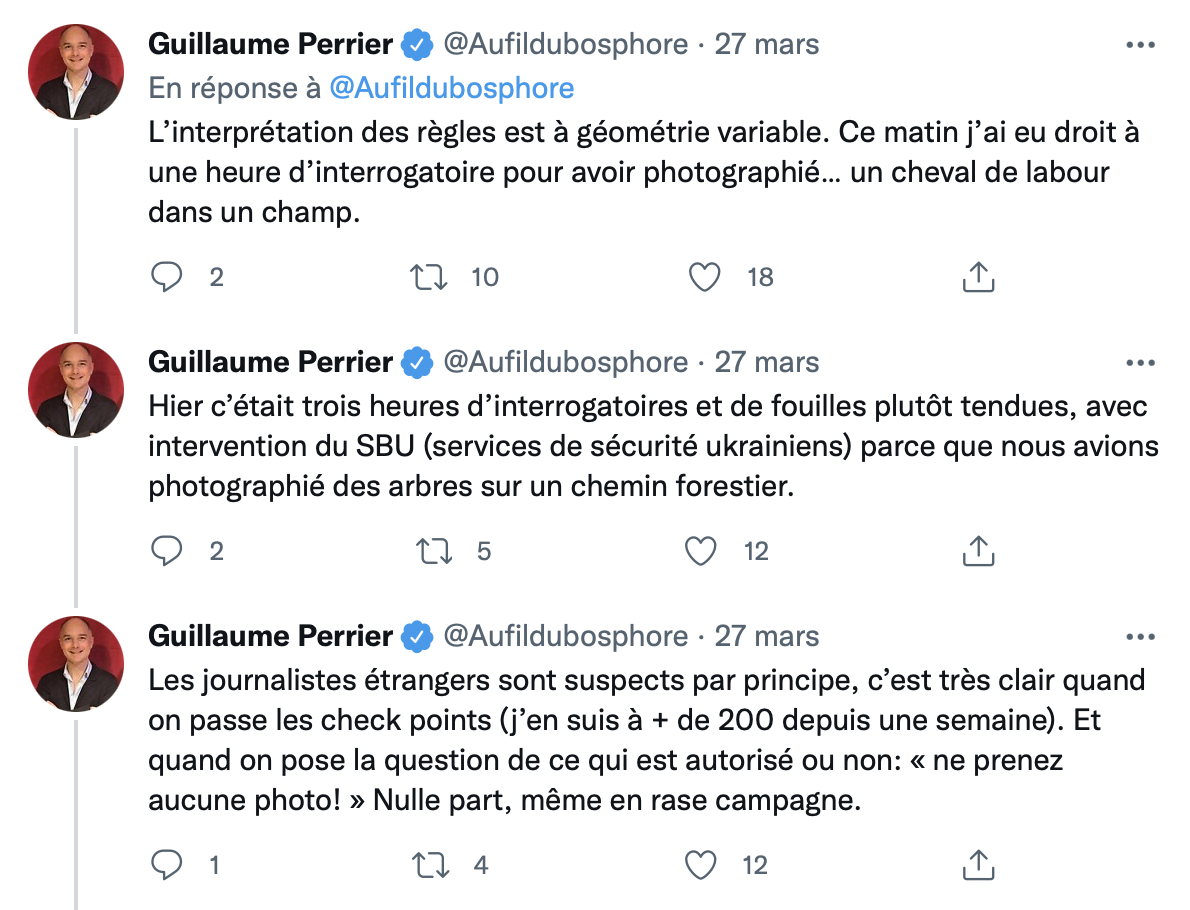Viewport: 1190px width, 910px height.
Task: Share the journalistes étrangers tweet
Action: tap(978, 865)
